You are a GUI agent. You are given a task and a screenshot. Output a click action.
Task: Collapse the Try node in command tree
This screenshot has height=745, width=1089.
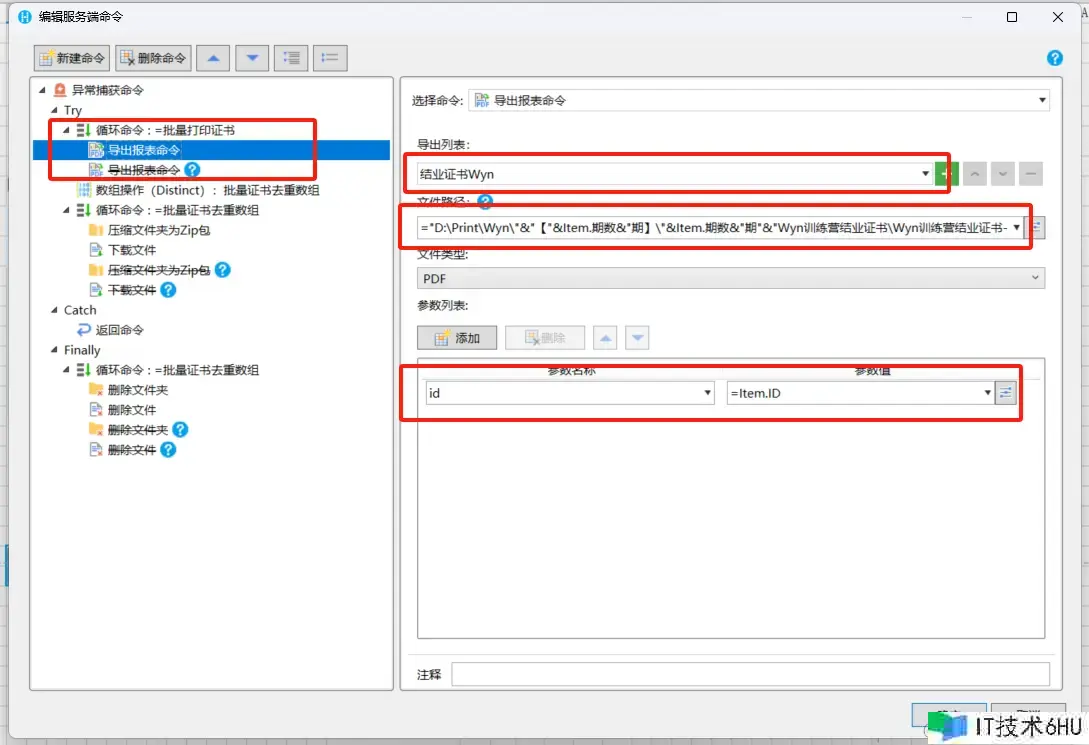point(55,111)
